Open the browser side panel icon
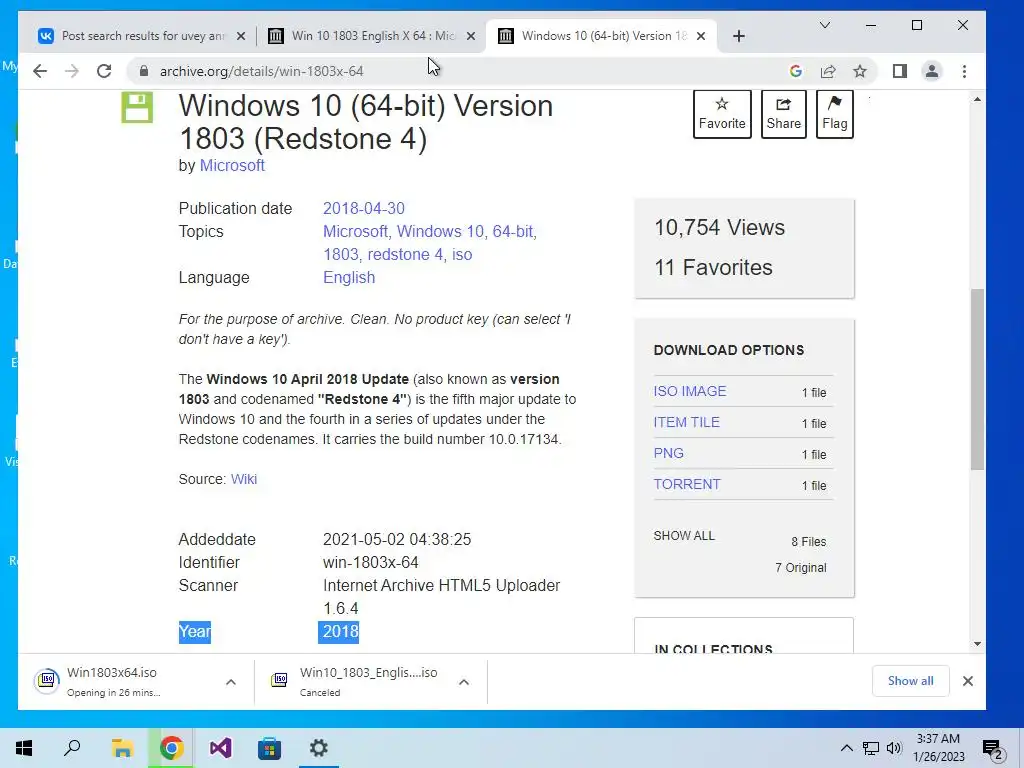The width and height of the screenshot is (1024, 768). [x=900, y=71]
